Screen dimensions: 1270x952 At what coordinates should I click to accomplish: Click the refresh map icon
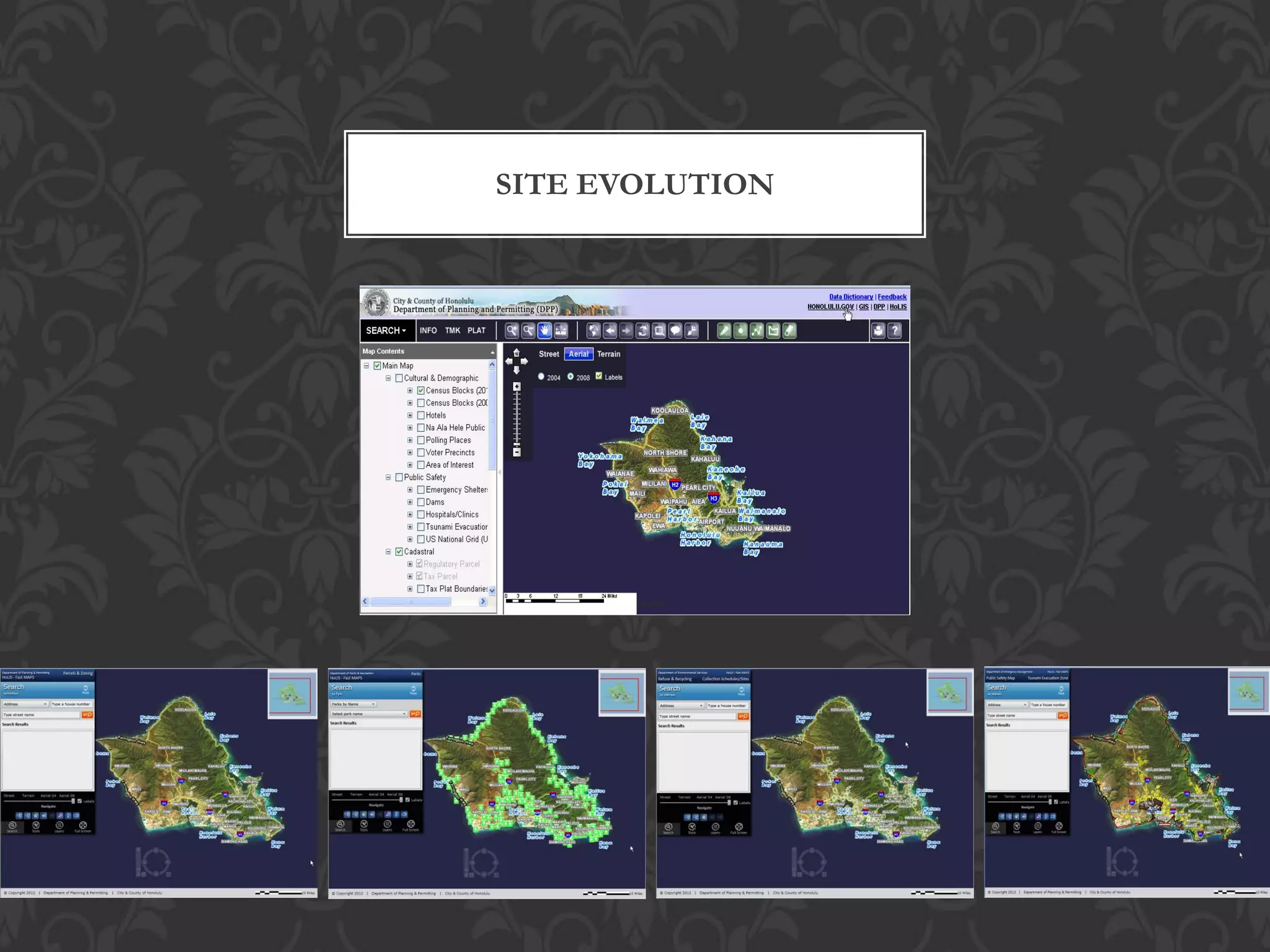tap(643, 331)
